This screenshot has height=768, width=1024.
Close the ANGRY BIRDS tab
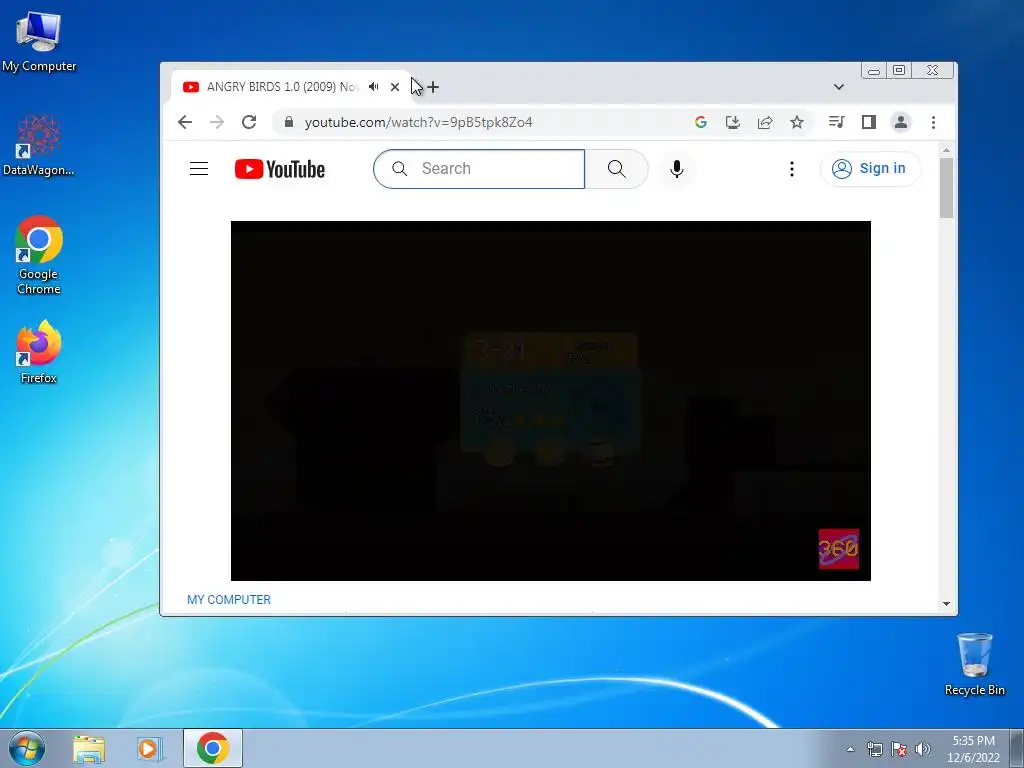click(394, 87)
